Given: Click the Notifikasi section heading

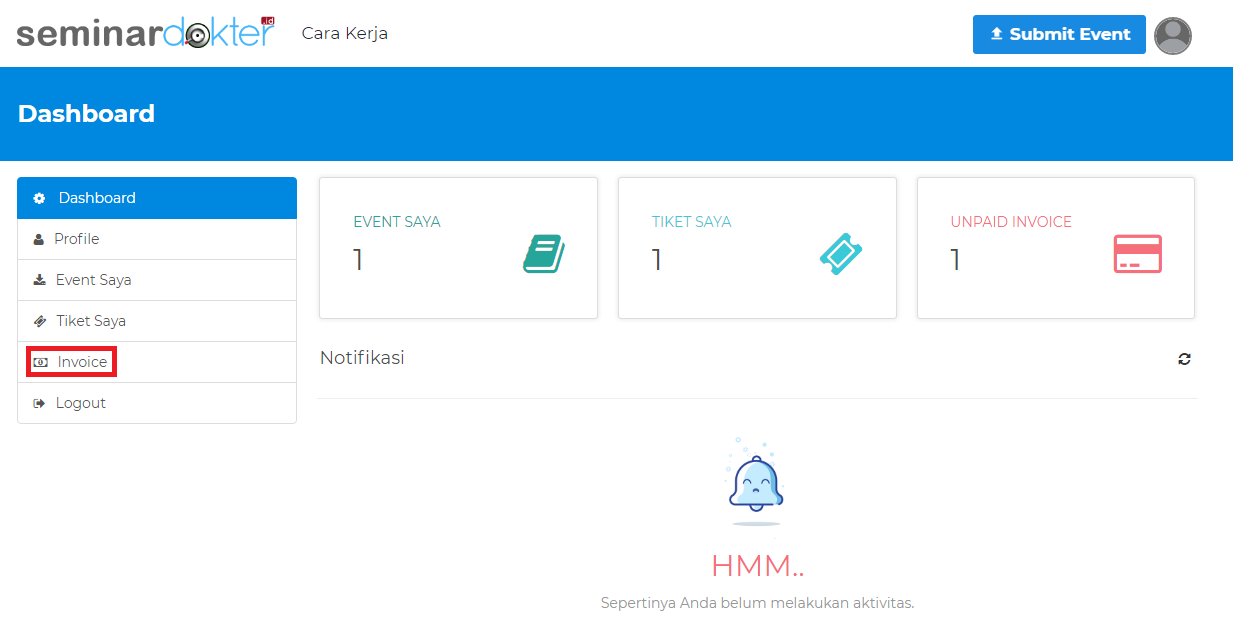Looking at the screenshot, I should (x=362, y=358).
